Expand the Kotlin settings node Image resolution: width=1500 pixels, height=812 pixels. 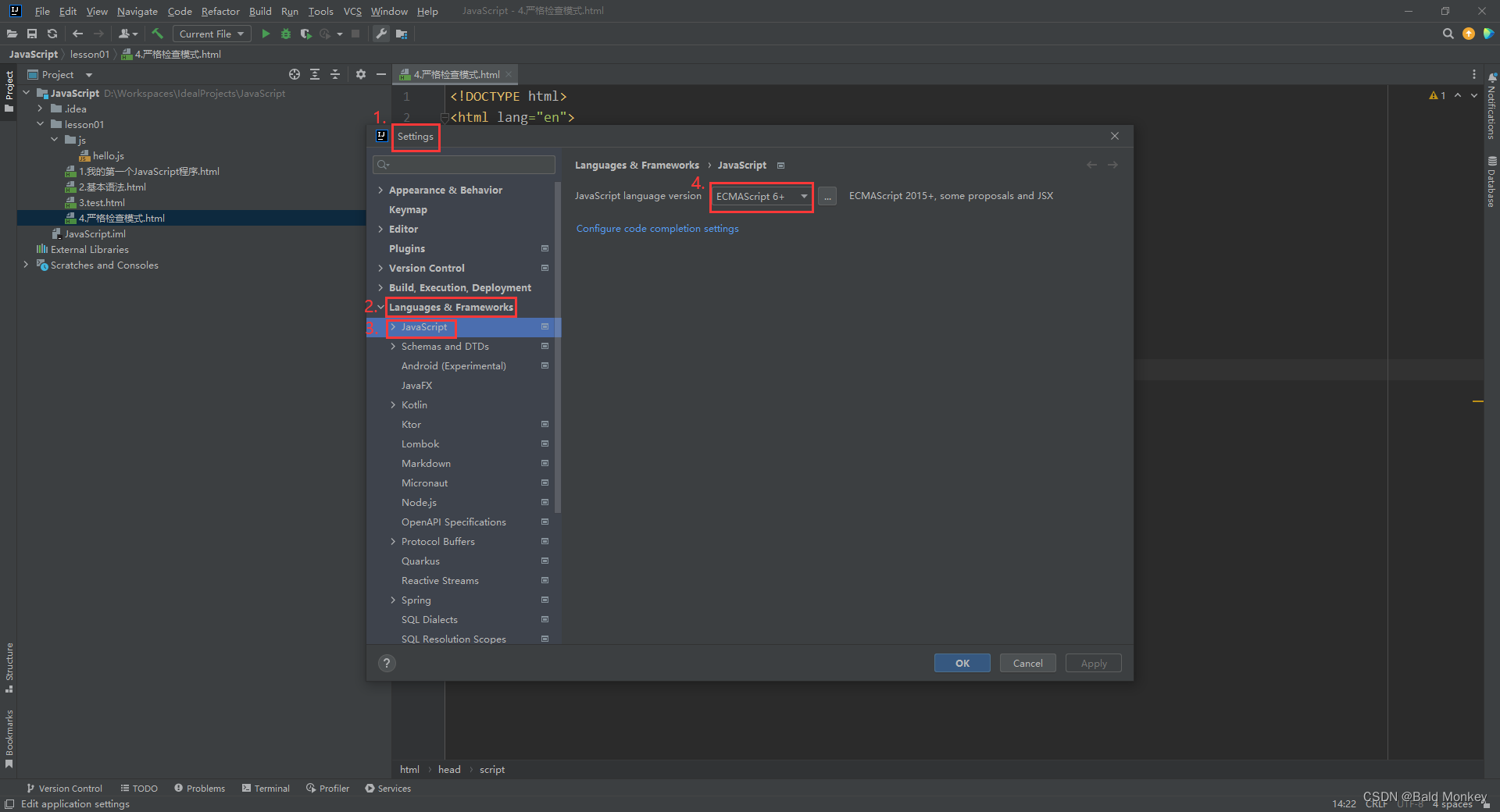click(393, 405)
